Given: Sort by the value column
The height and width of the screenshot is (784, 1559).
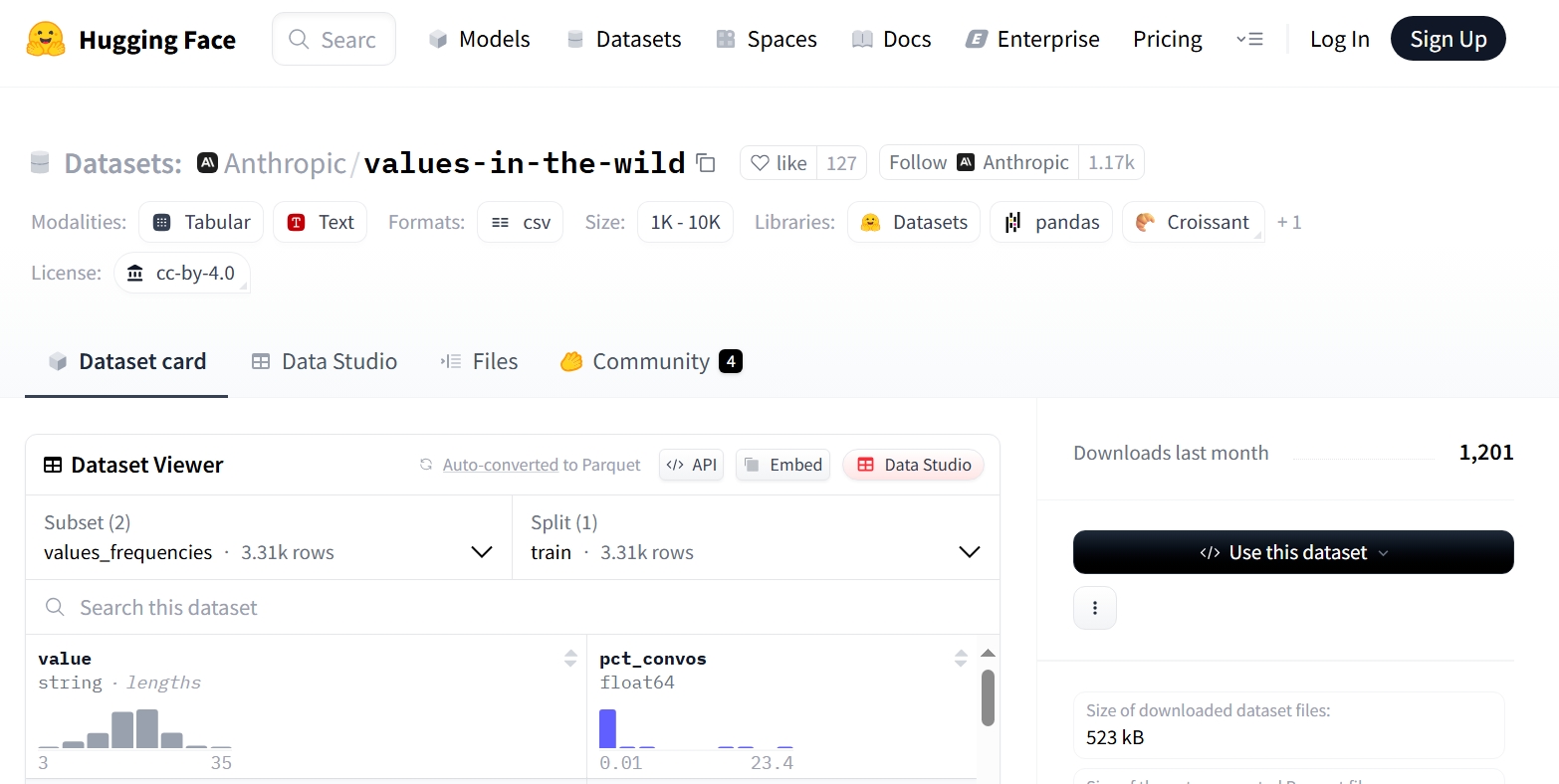Looking at the screenshot, I should 570,658.
